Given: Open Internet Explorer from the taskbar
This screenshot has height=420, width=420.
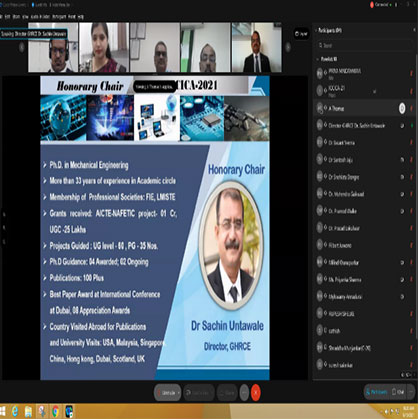Looking at the screenshot, I should click(x=15, y=411).
